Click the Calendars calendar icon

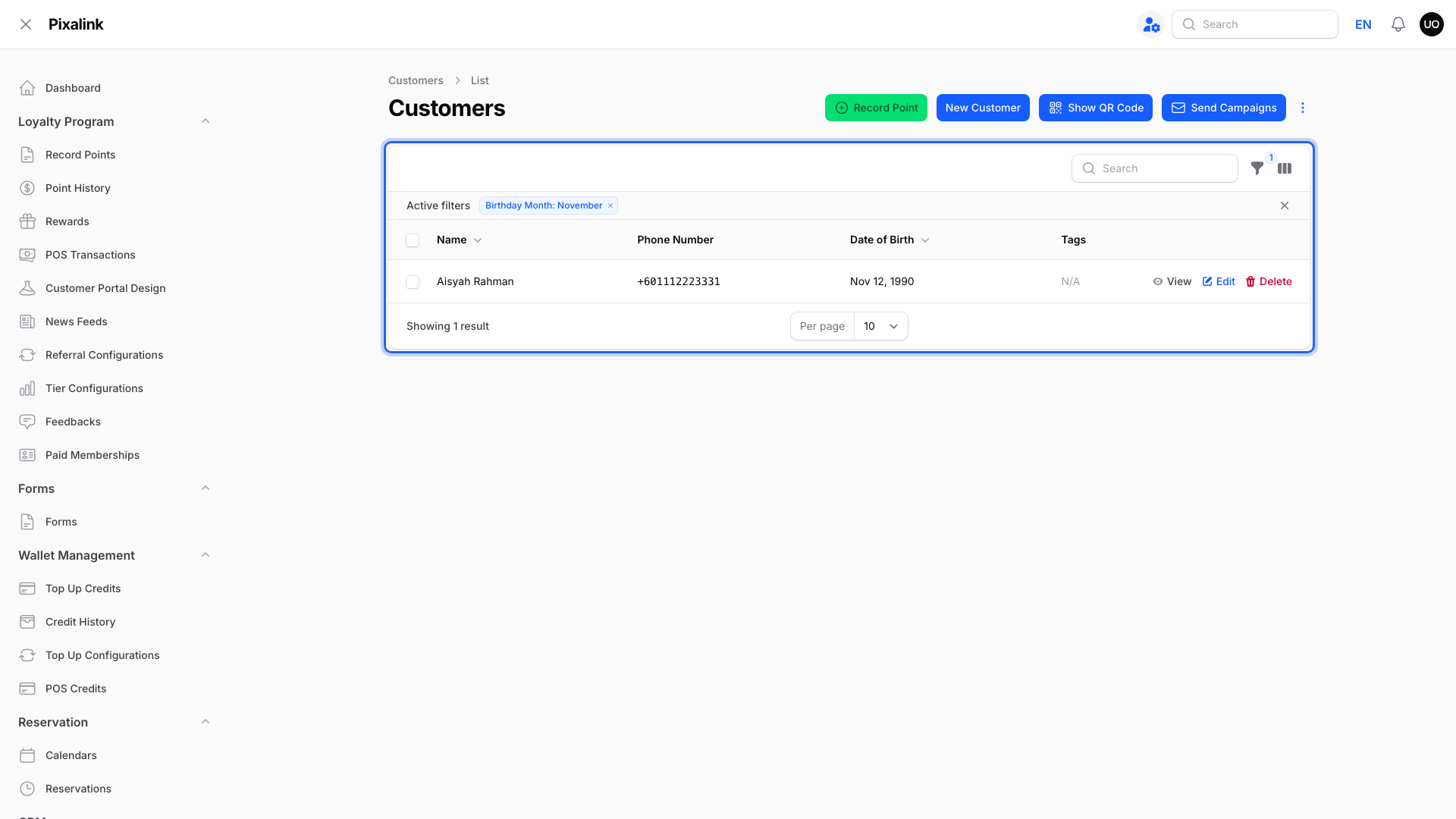pyautogui.click(x=27, y=755)
